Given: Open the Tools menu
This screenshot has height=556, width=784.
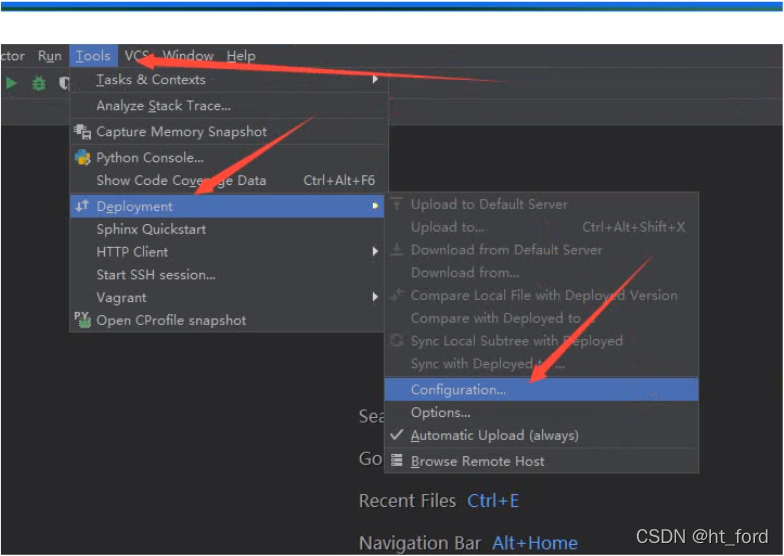Looking at the screenshot, I should [x=93, y=56].
